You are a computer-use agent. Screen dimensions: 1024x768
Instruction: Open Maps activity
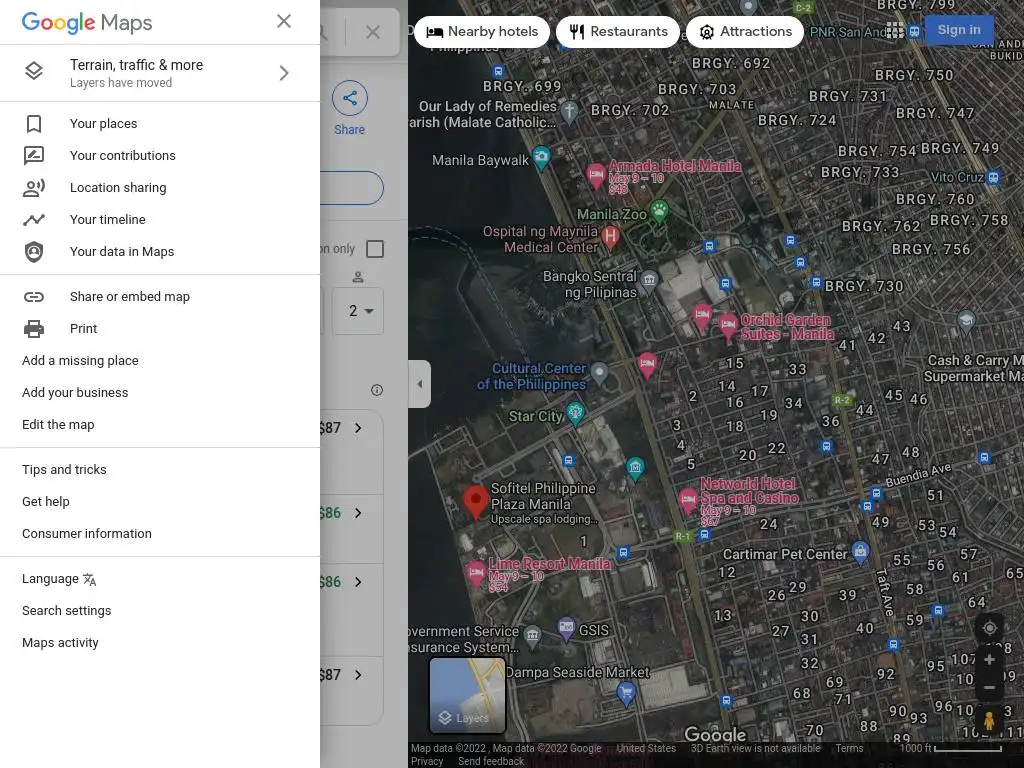(60, 643)
